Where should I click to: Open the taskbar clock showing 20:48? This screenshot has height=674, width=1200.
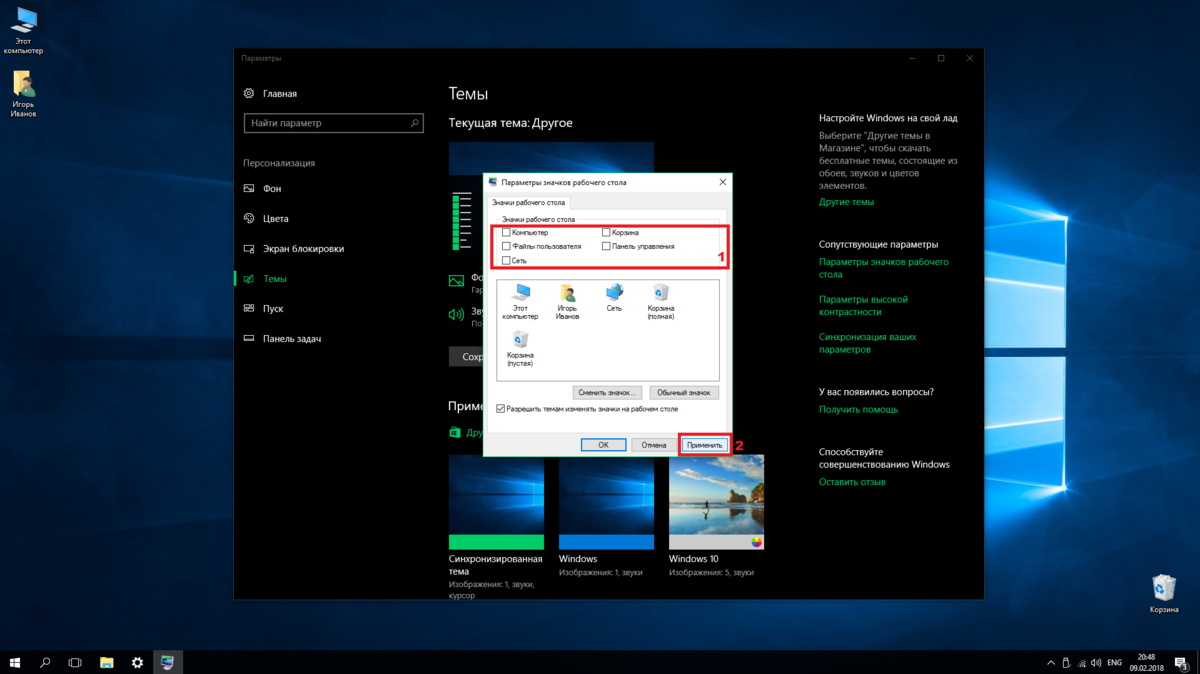pos(1147,662)
